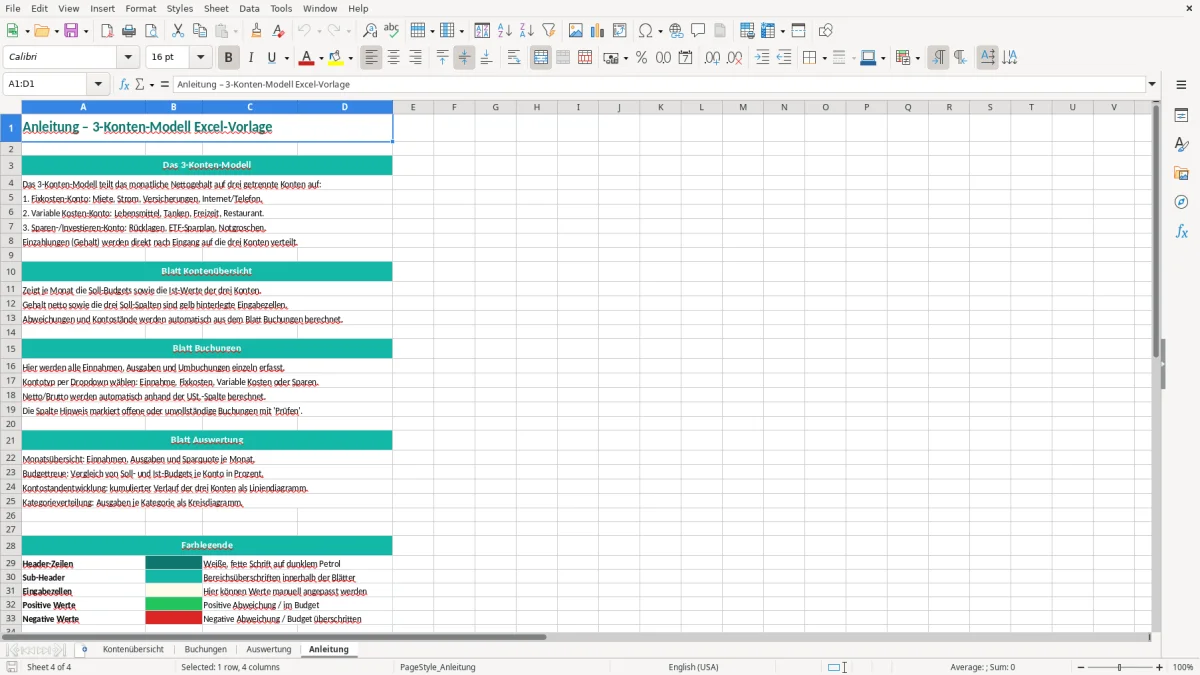Click the Print icon
The width and height of the screenshot is (1200, 675).
coord(129,31)
